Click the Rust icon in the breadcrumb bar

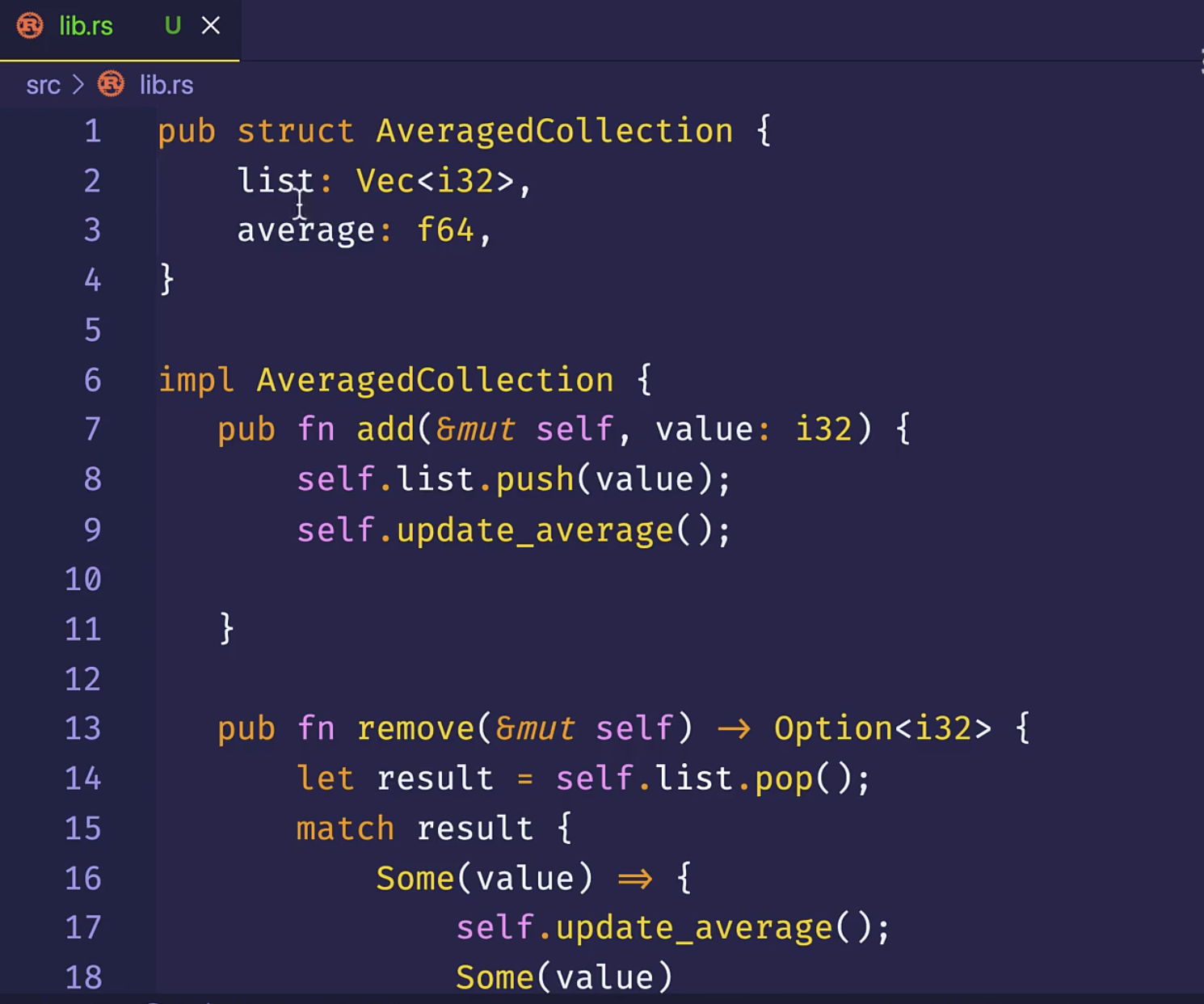pyautogui.click(x=111, y=84)
